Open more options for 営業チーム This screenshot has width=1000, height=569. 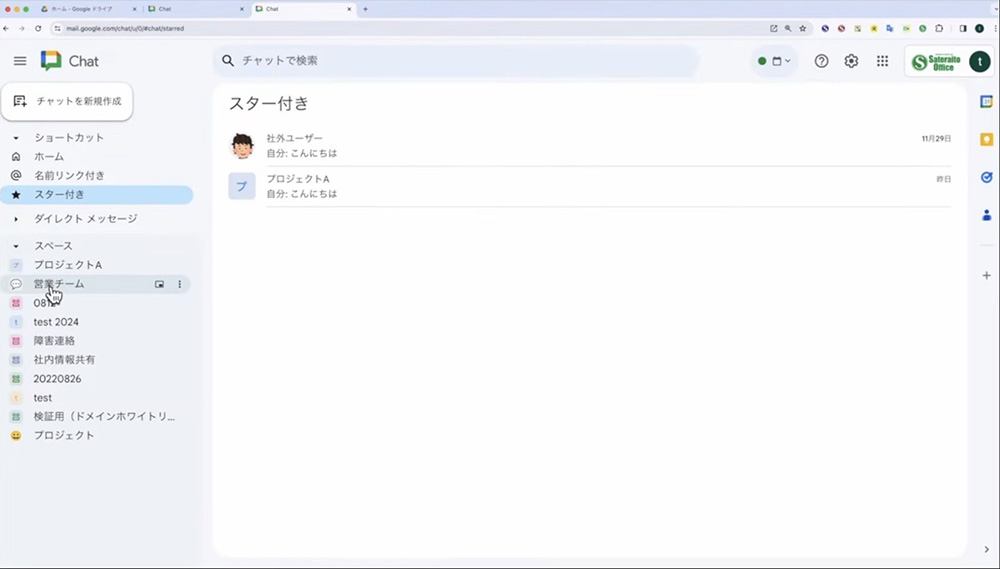pos(179,284)
